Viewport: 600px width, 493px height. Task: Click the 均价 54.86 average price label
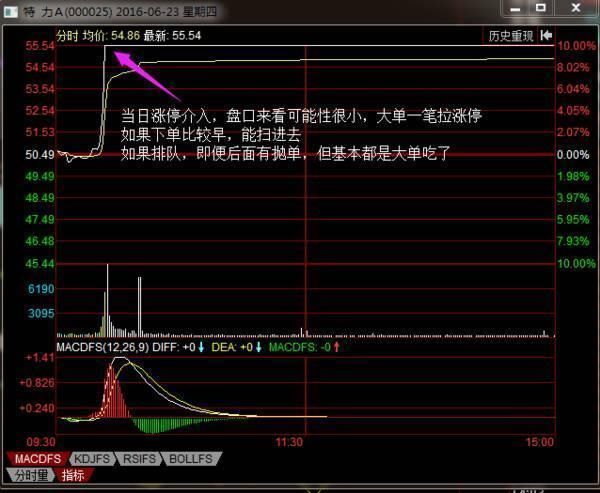(x=111, y=35)
